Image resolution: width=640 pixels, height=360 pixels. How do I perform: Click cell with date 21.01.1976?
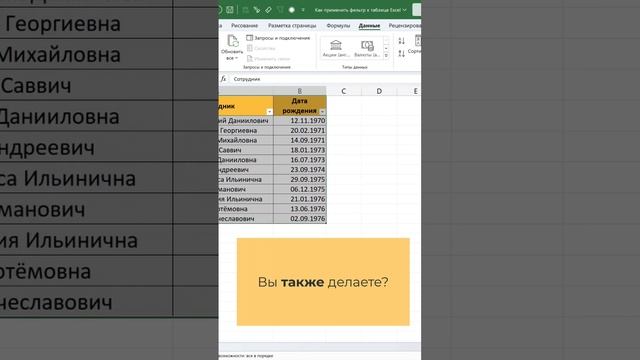pos(300,199)
